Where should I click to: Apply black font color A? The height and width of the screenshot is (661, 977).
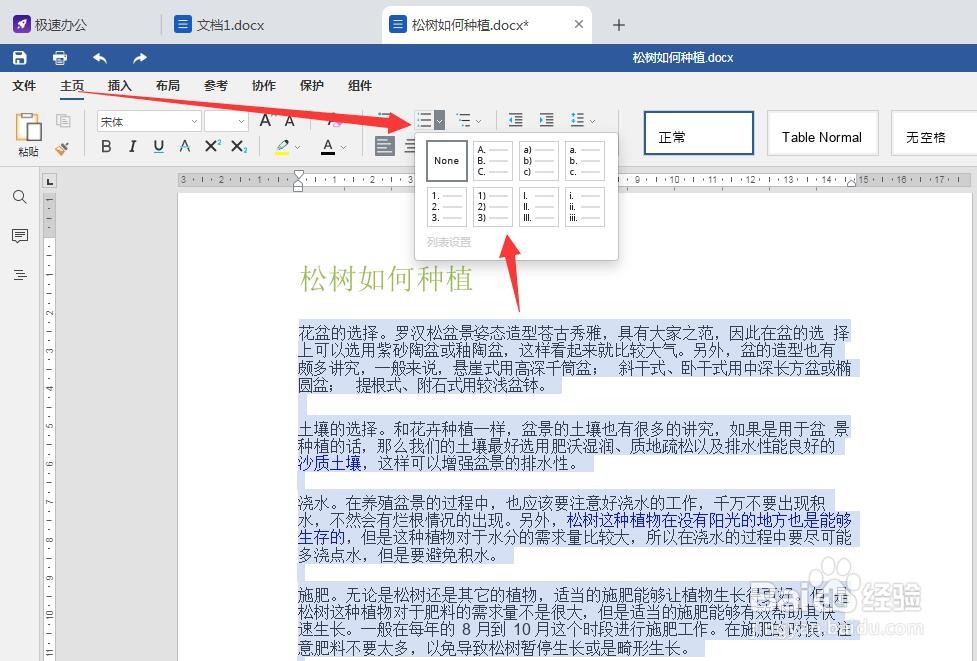(328, 146)
